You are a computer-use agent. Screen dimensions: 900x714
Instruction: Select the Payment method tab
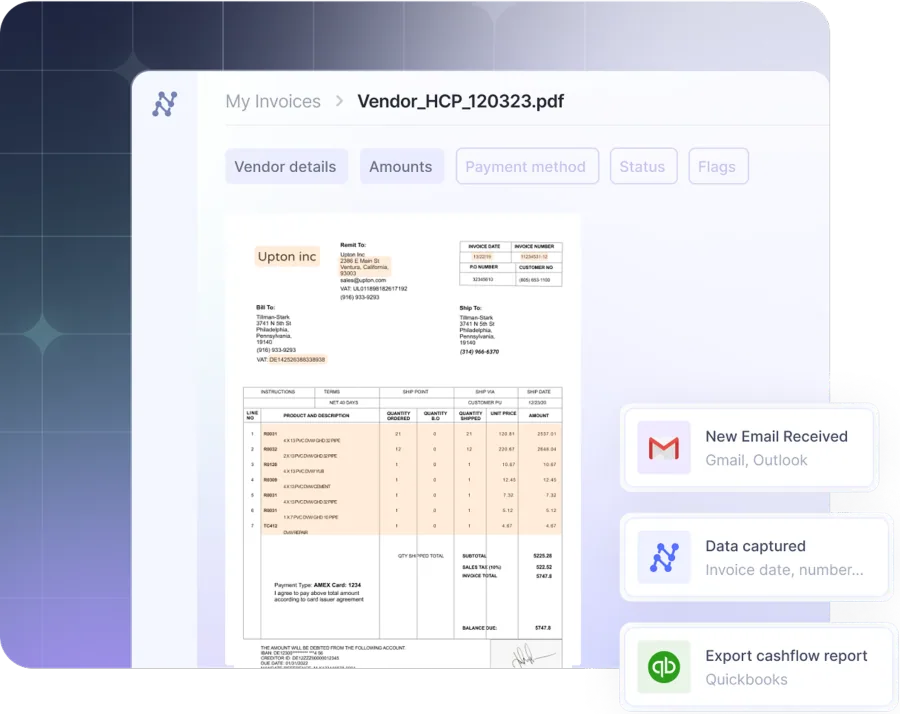527,166
